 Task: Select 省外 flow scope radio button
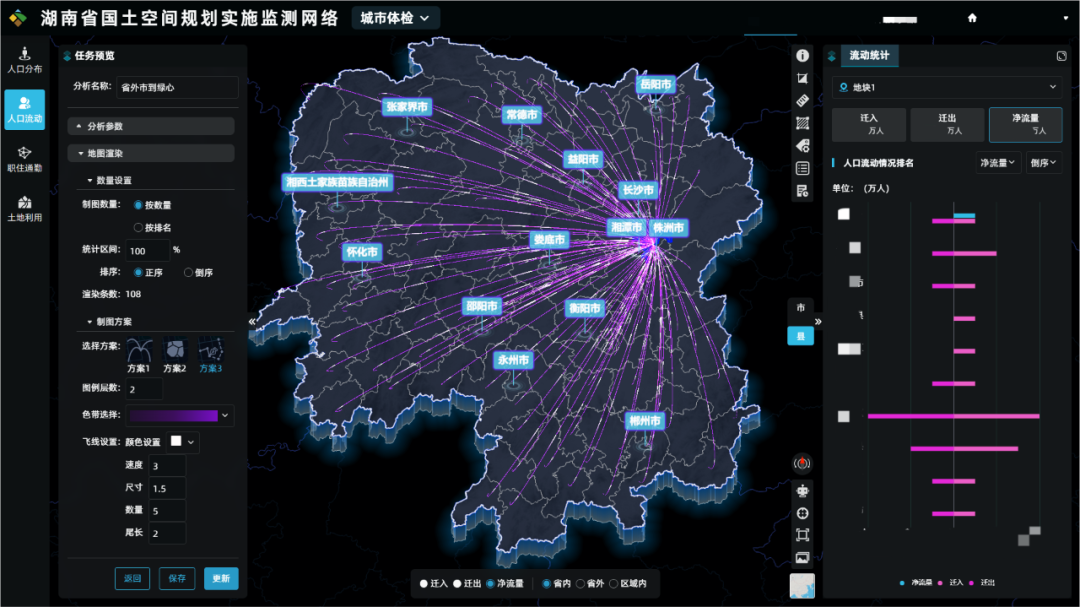point(581,583)
